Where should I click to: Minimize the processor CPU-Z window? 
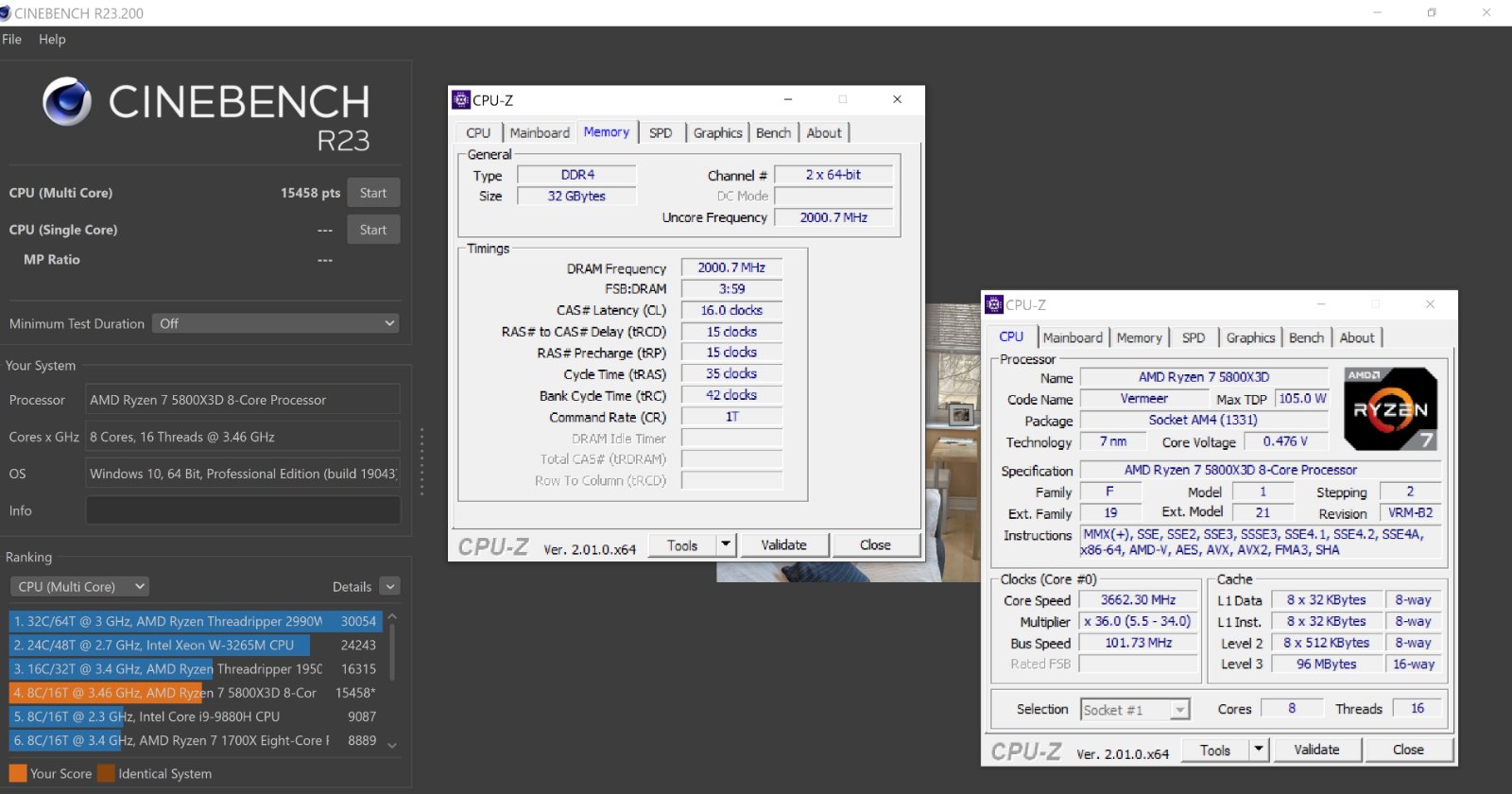1321,304
